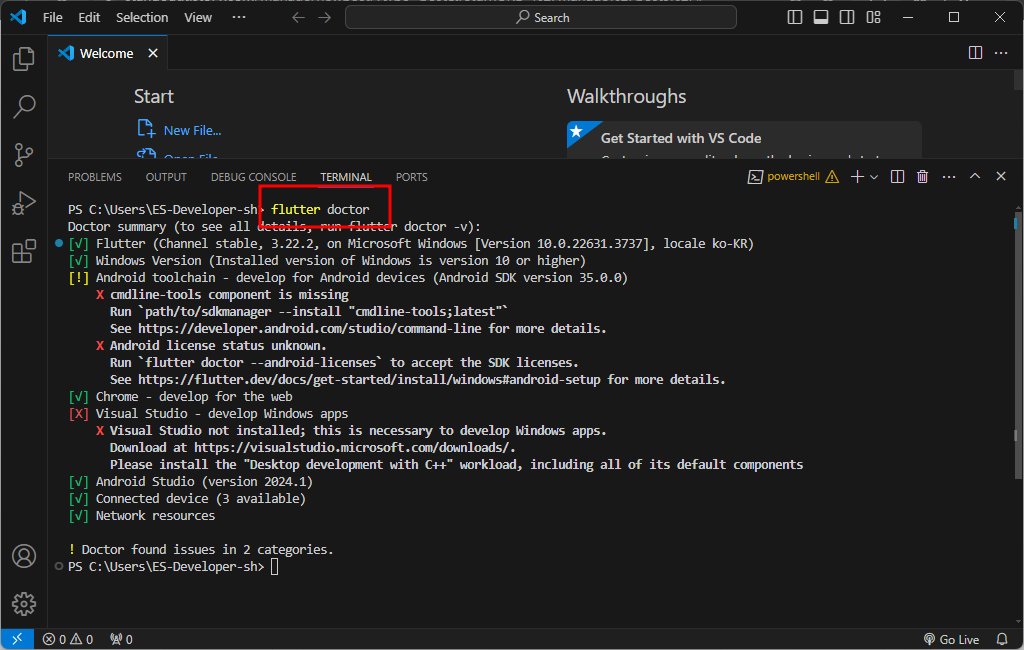1024x650 pixels.
Task: Go forward with the right arrow
Action: pos(325,18)
